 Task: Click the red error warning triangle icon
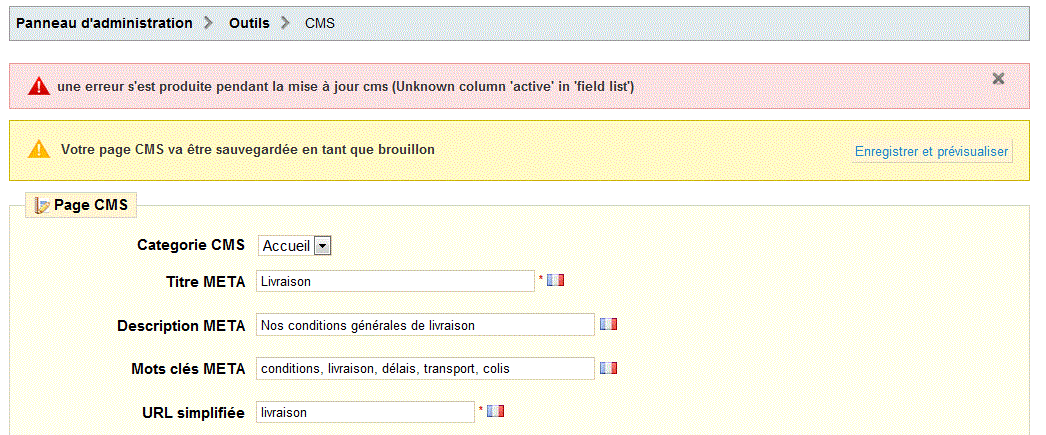point(39,86)
